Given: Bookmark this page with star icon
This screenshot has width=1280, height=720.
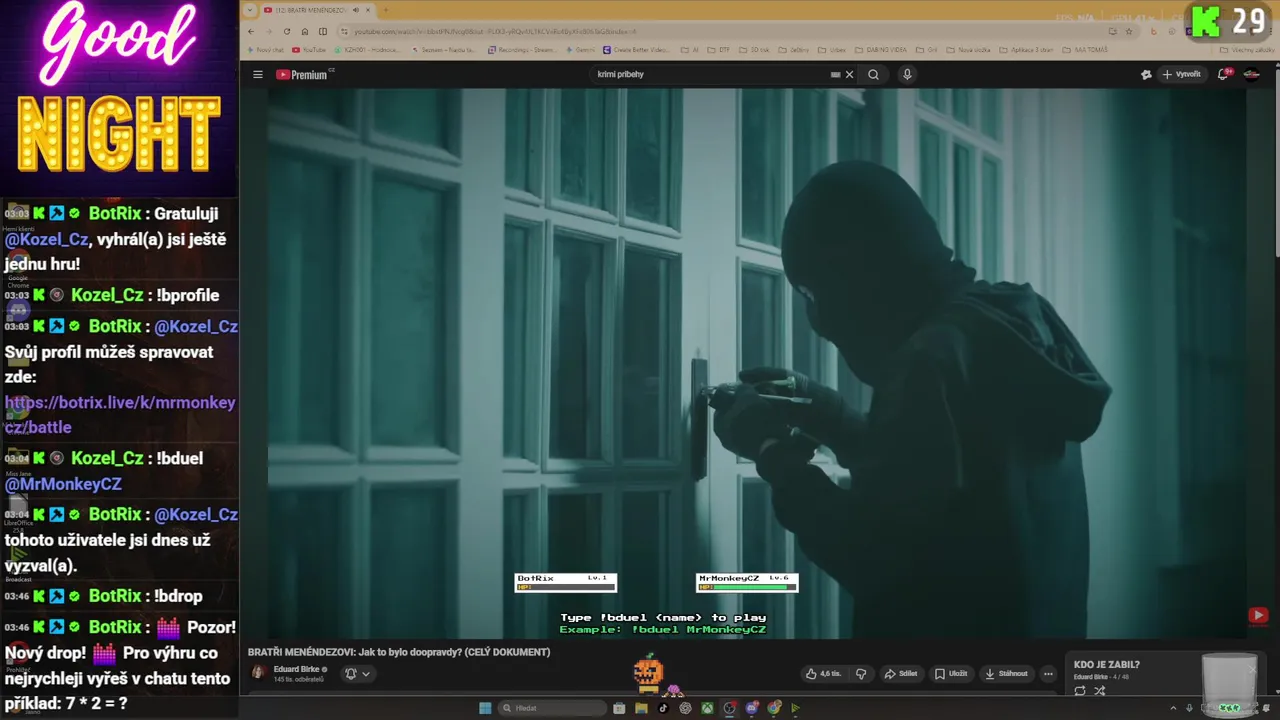Looking at the screenshot, I should [1129, 31].
